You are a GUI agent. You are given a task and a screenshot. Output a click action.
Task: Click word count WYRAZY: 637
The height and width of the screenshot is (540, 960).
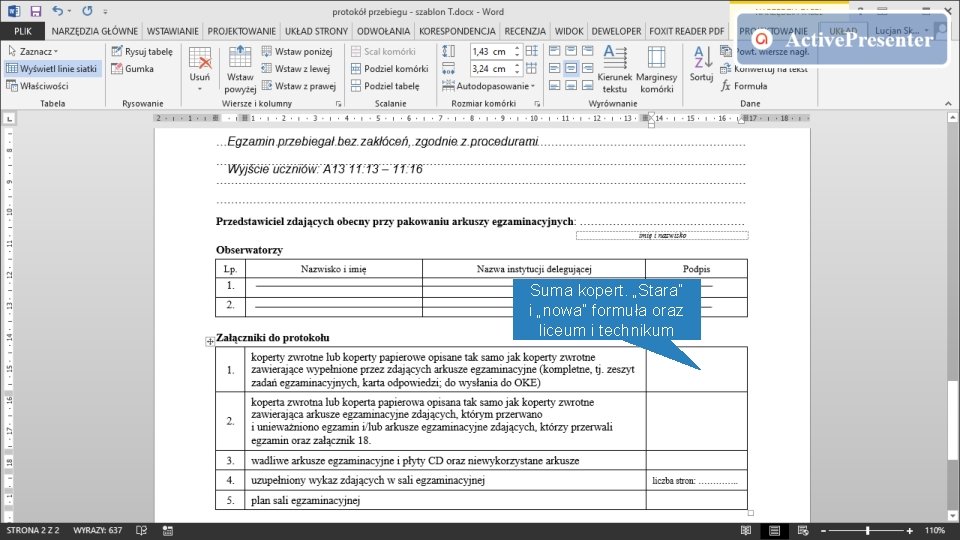(x=97, y=530)
